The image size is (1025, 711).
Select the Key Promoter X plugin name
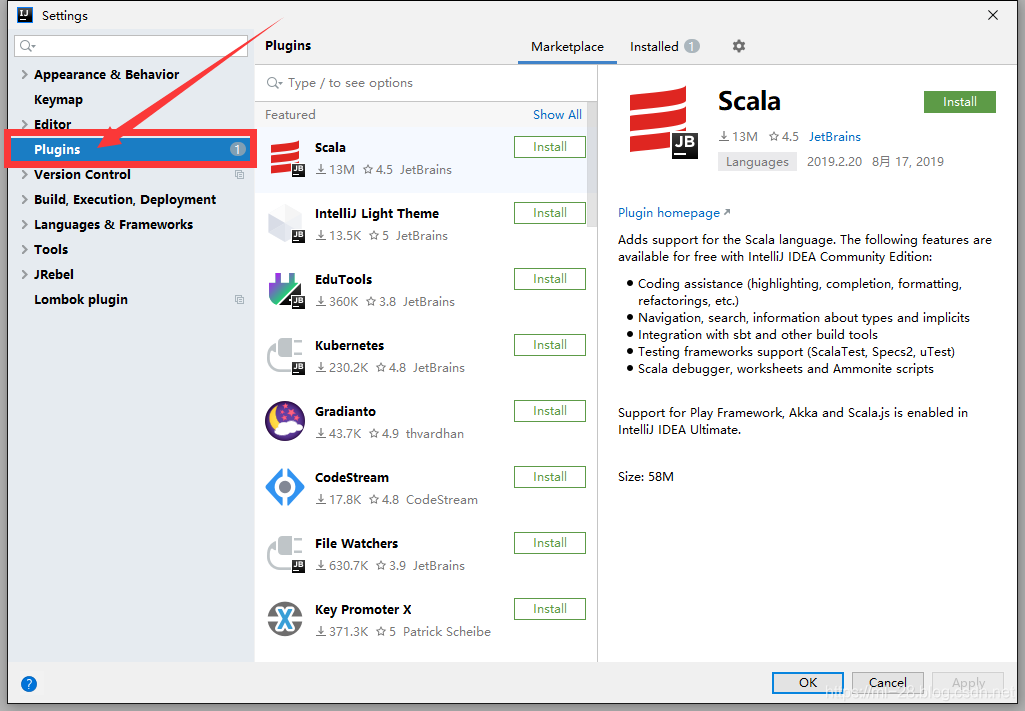coord(363,610)
